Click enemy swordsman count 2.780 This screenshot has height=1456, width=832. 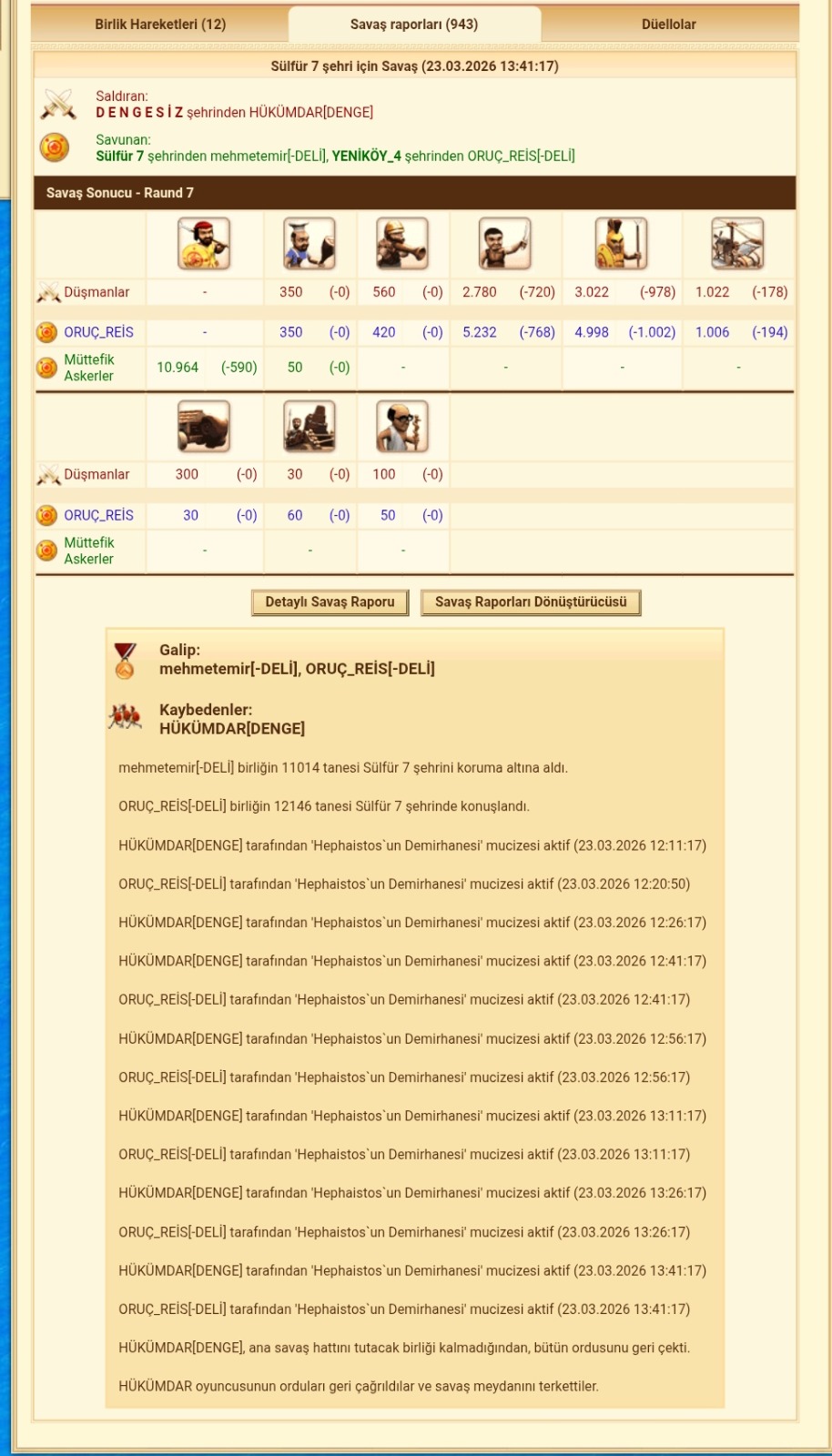(480, 292)
